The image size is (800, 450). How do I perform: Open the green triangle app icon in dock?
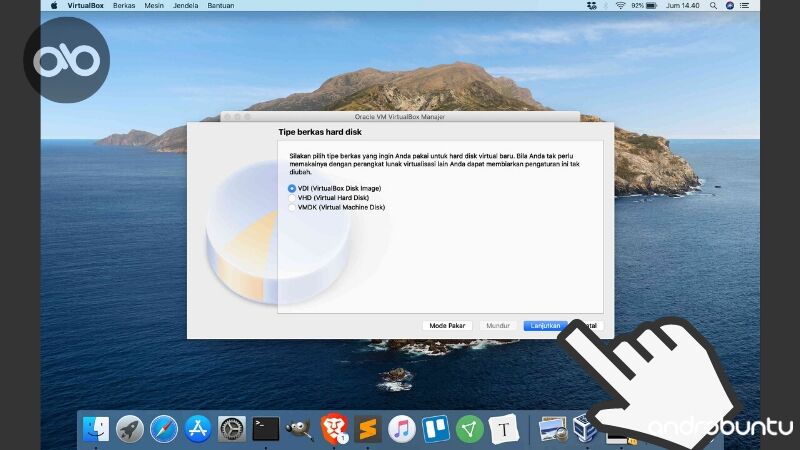pos(469,429)
